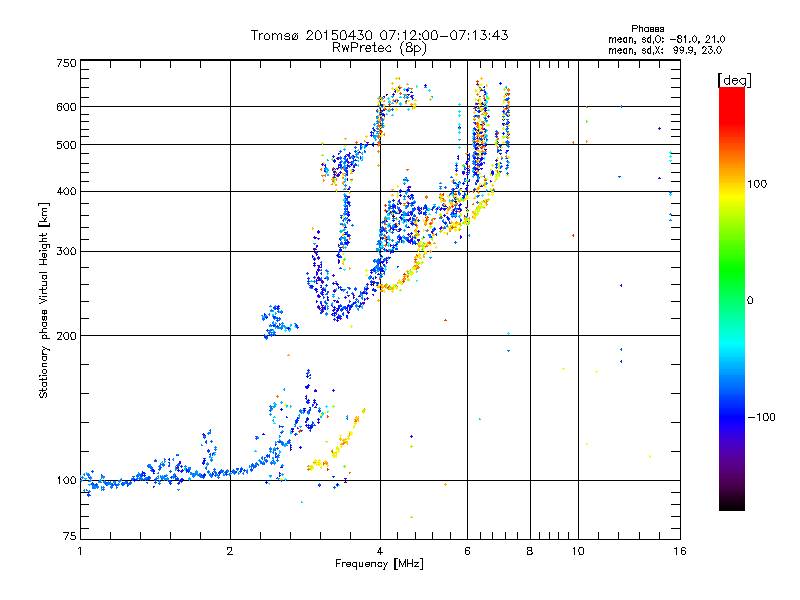Select the 'RwPretec (8p)' subtitle text

pyautogui.click(x=379, y=48)
